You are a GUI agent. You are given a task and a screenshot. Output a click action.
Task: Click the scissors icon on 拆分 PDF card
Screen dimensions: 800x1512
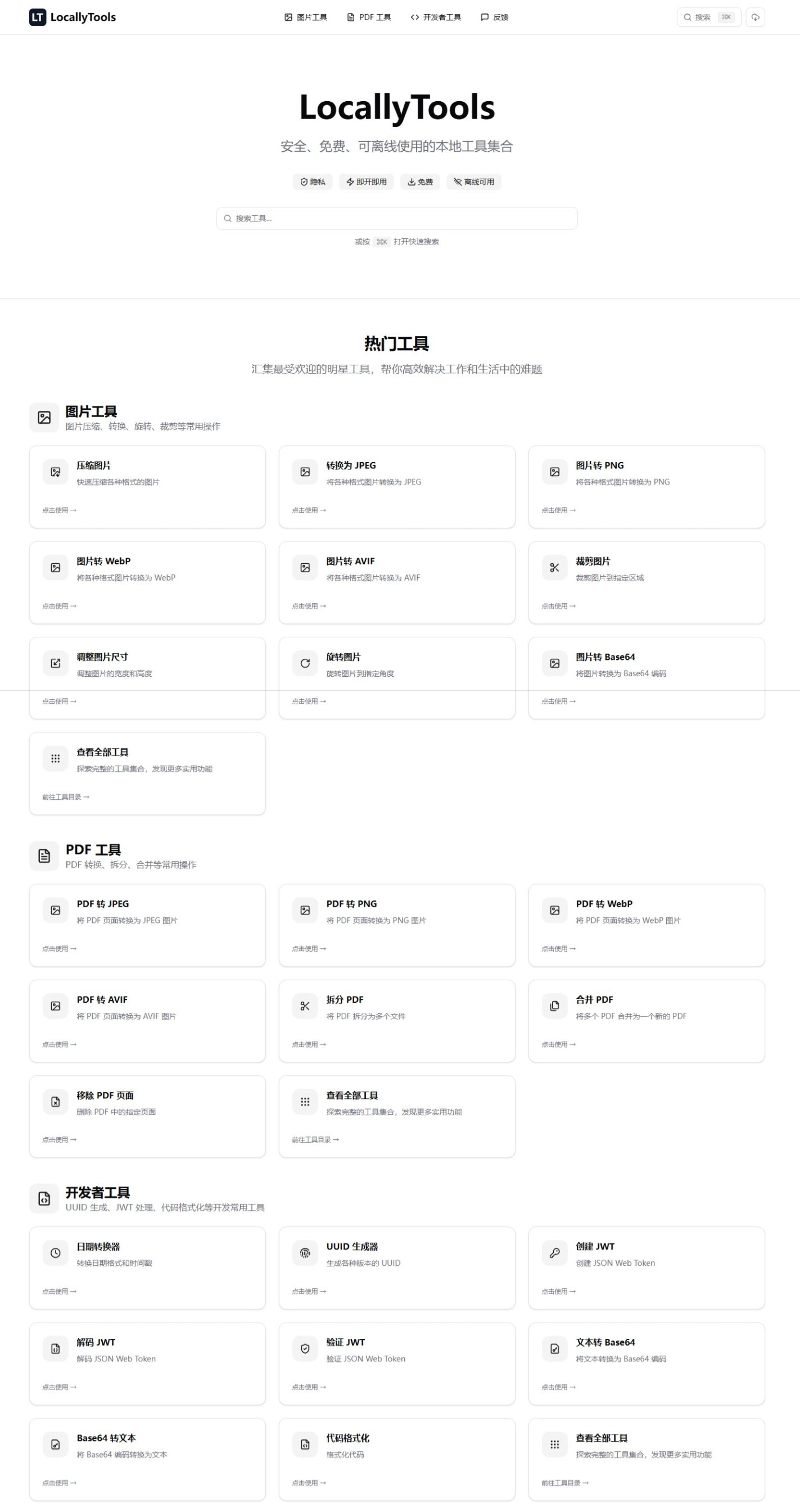tap(305, 1006)
